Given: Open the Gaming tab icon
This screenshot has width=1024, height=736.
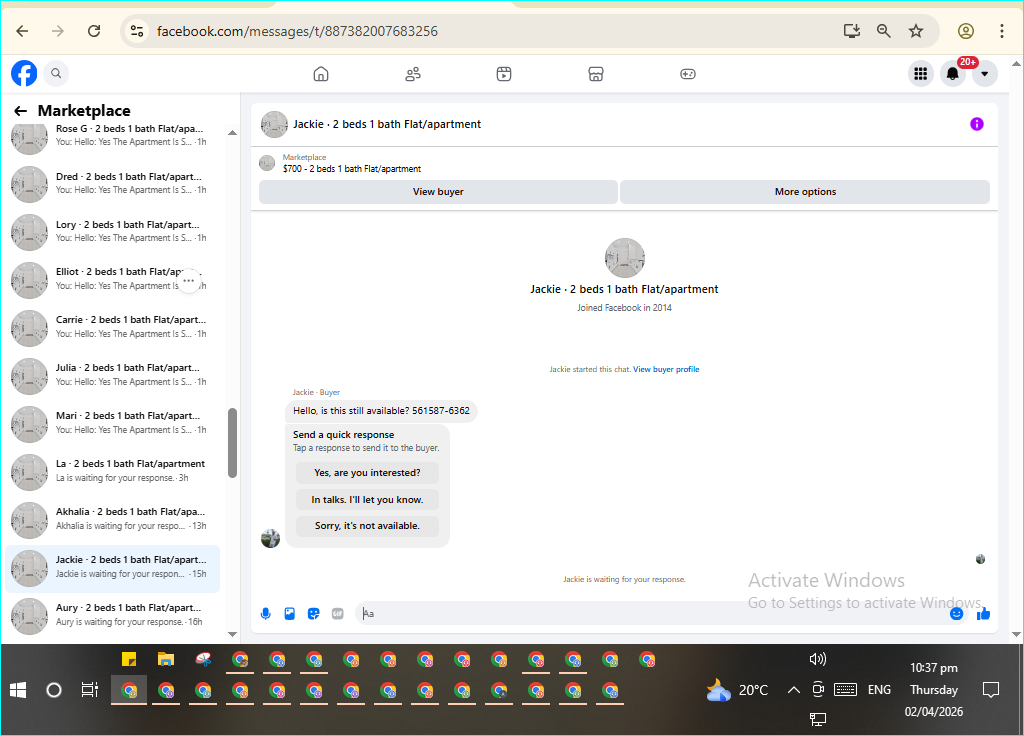Looking at the screenshot, I should (x=688, y=74).
